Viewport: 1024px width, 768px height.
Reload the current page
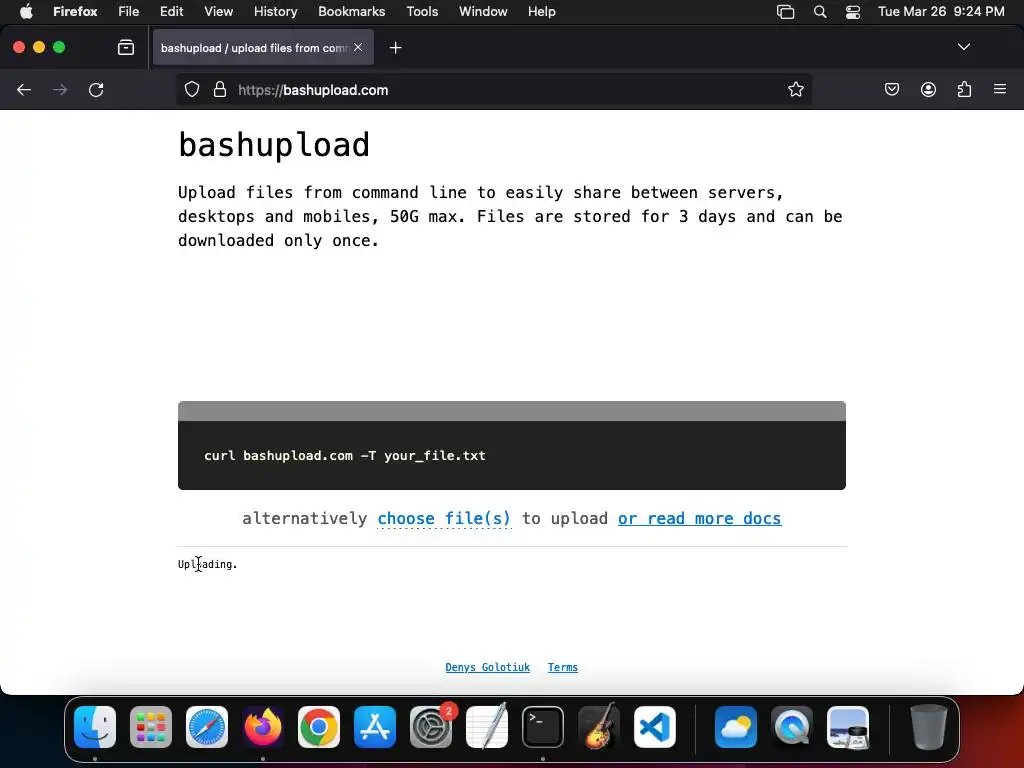coord(96,90)
